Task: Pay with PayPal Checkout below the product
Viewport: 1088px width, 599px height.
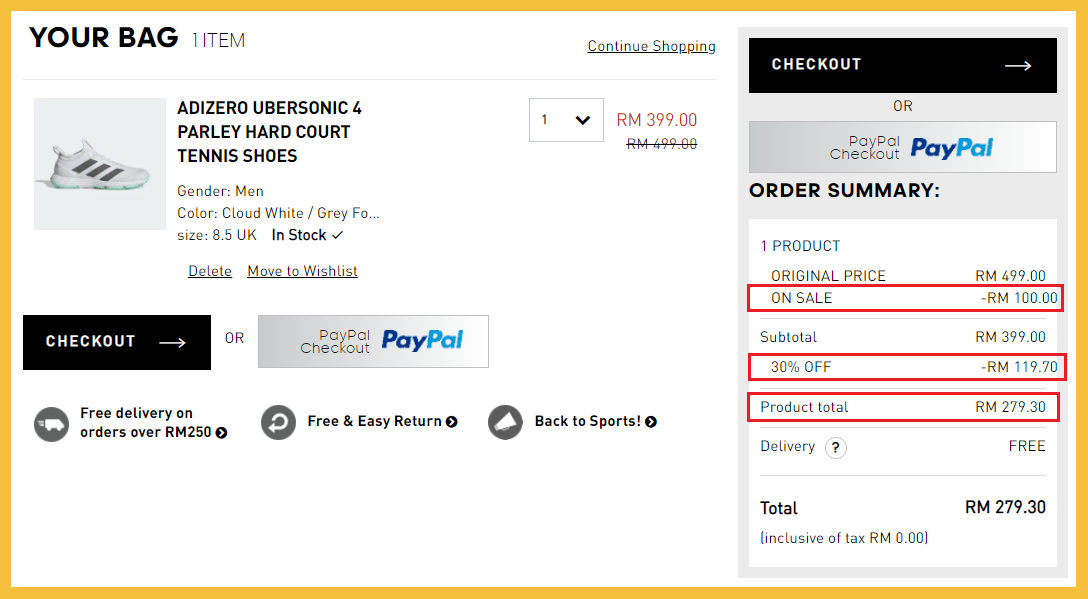Action: (x=373, y=341)
